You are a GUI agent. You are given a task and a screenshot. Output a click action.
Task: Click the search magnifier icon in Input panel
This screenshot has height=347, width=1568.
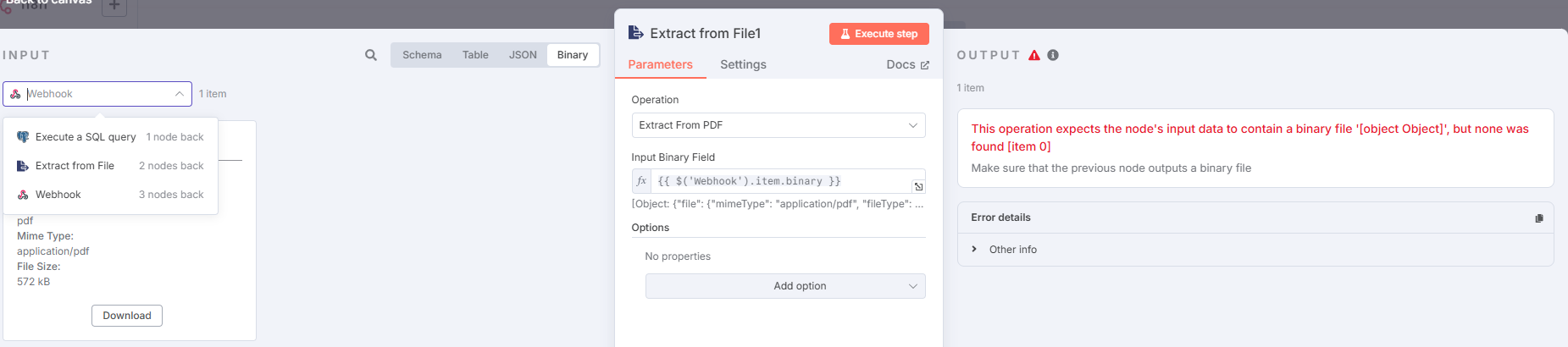click(370, 55)
